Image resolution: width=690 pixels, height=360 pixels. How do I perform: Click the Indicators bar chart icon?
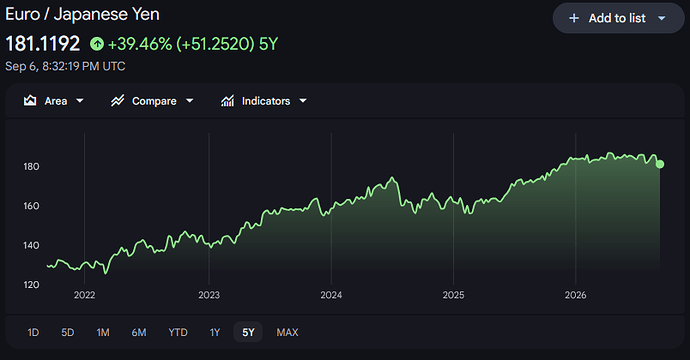(227, 101)
